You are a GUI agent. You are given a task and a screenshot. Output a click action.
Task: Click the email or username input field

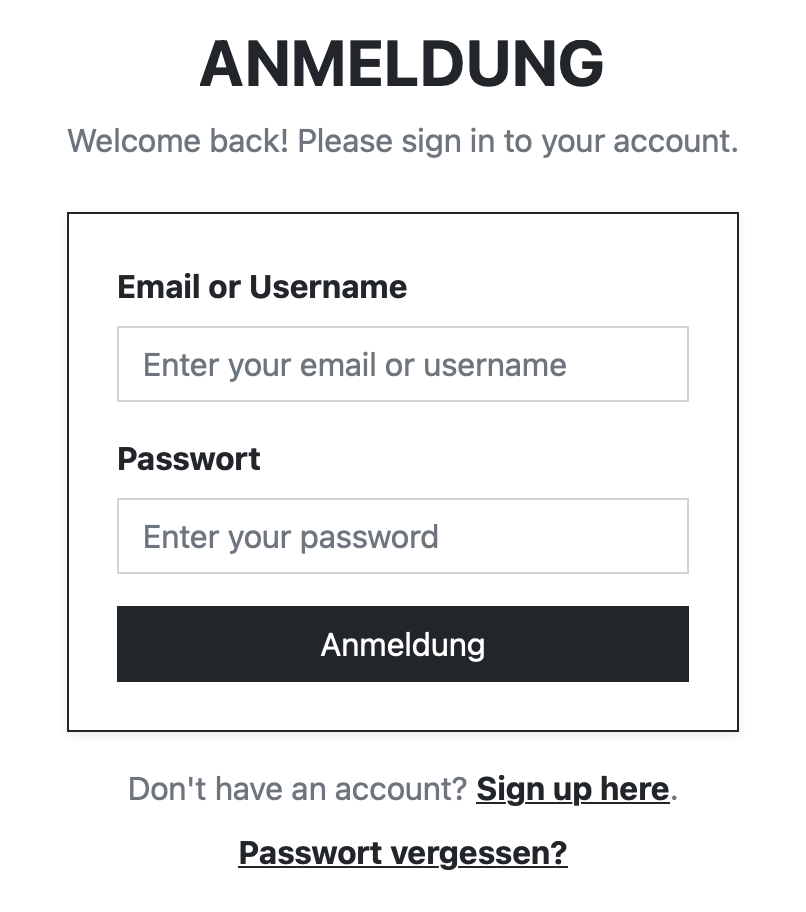[402, 364]
